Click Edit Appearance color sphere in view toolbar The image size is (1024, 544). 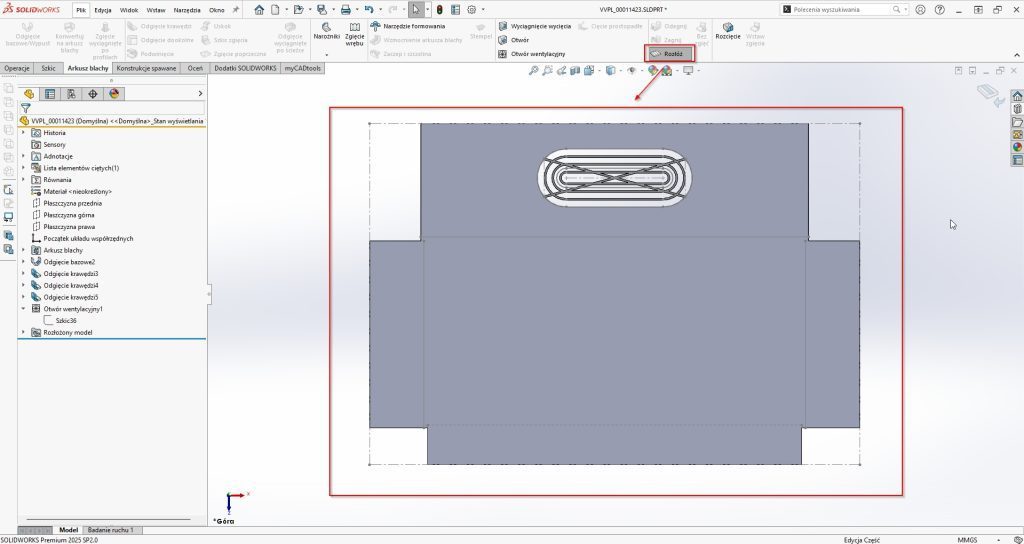[652, 71]
